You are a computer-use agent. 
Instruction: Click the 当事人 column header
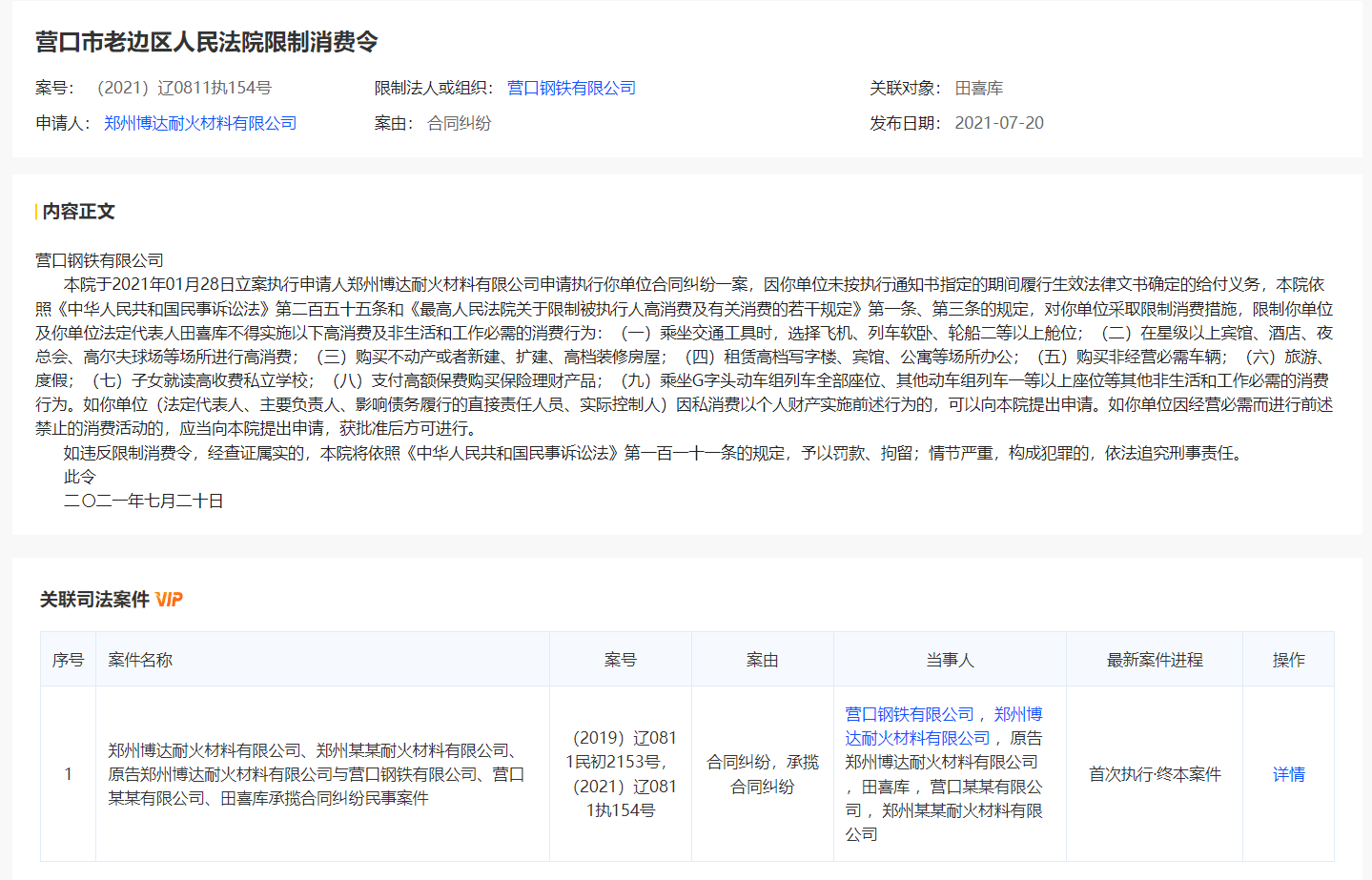tap(950, 660)
